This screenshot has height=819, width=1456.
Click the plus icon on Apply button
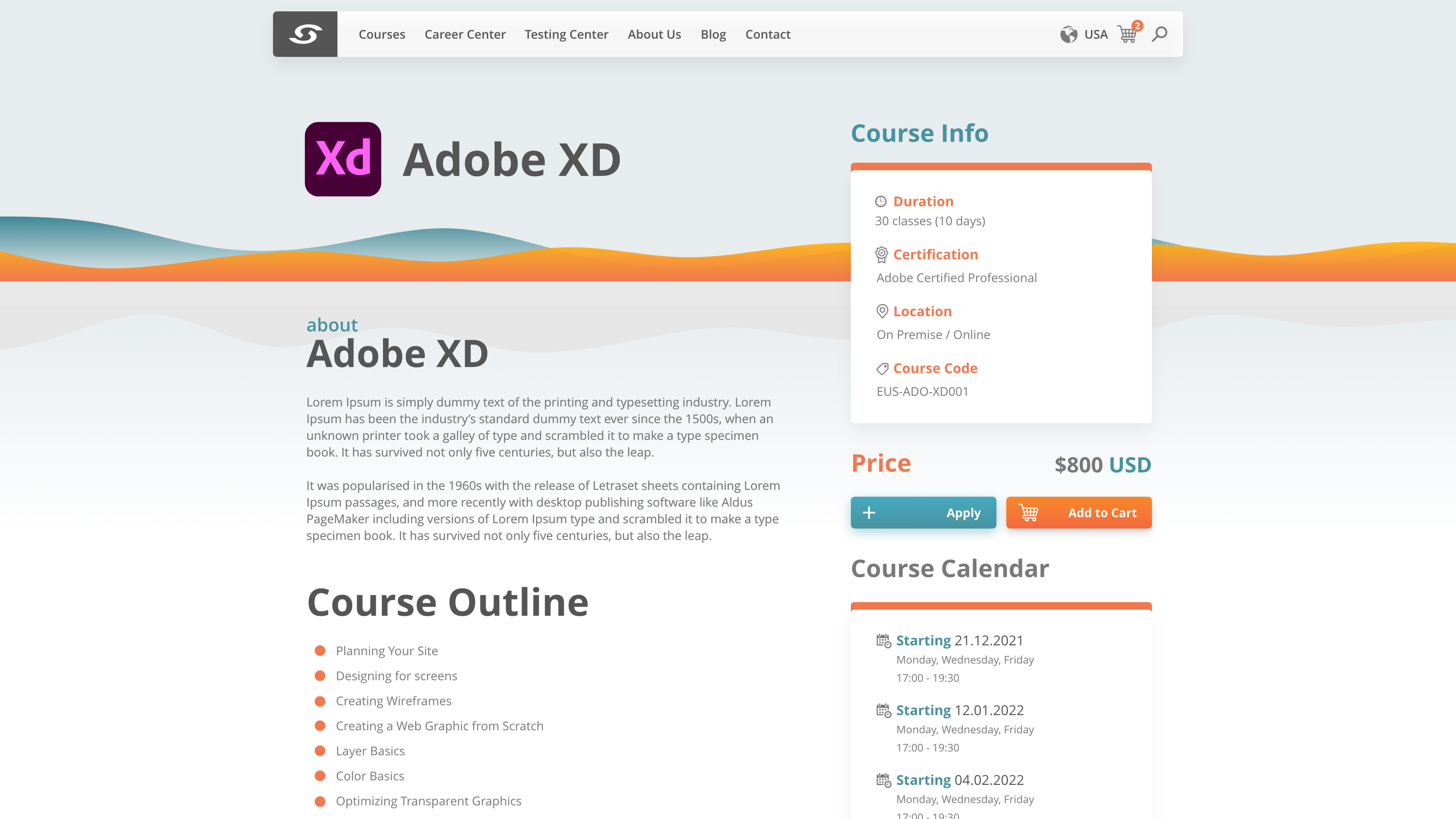coord(869,513)
